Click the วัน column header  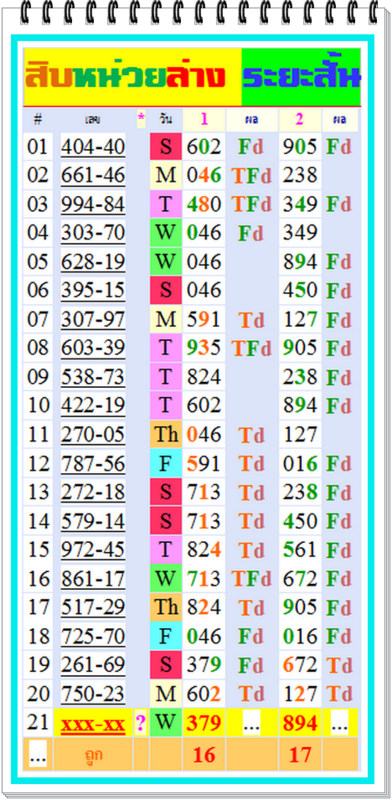point(166,120)
